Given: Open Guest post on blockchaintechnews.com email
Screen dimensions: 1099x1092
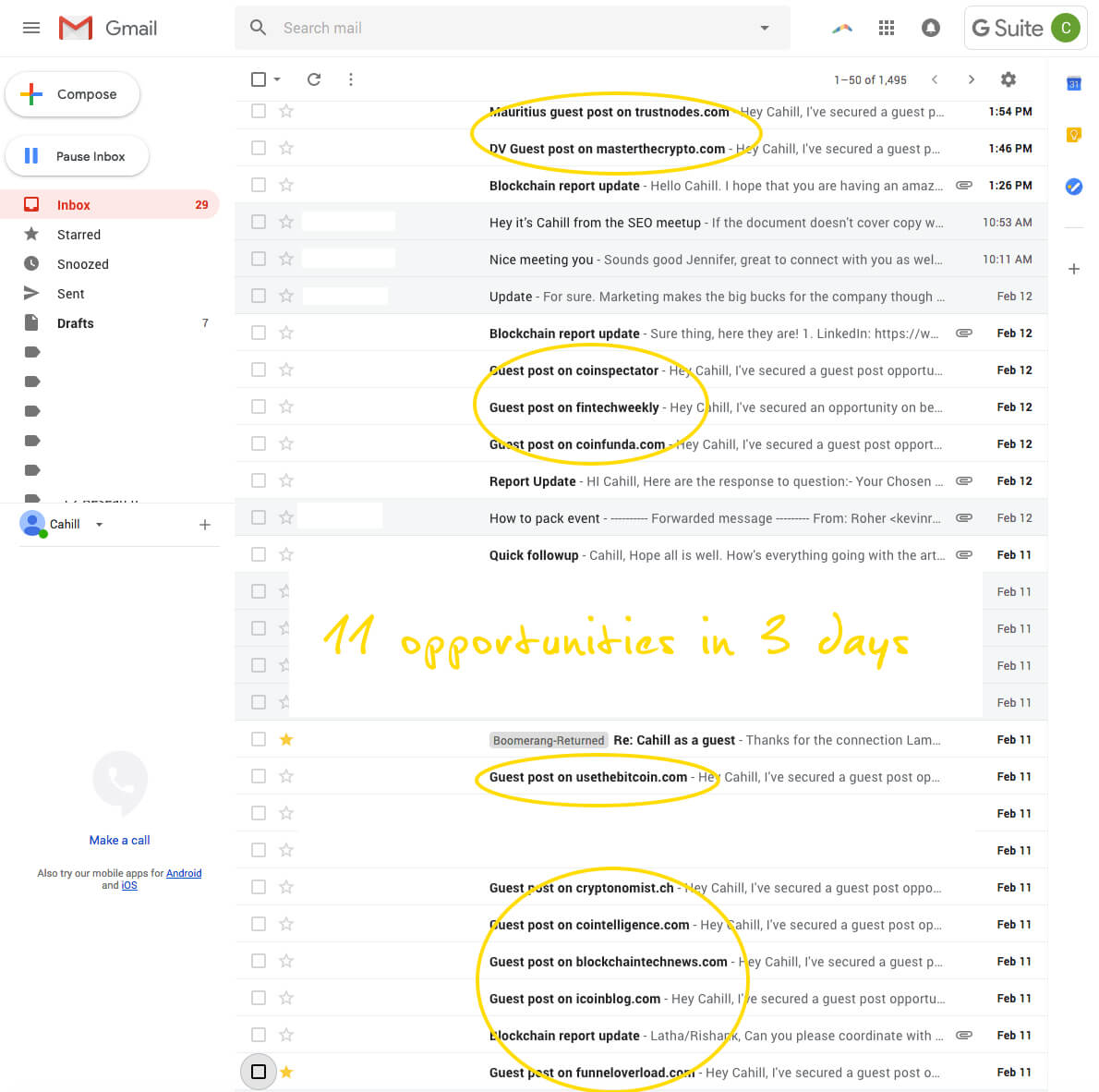Looking at the screenshot, I should pyautogui.click(x=641, y=962).
